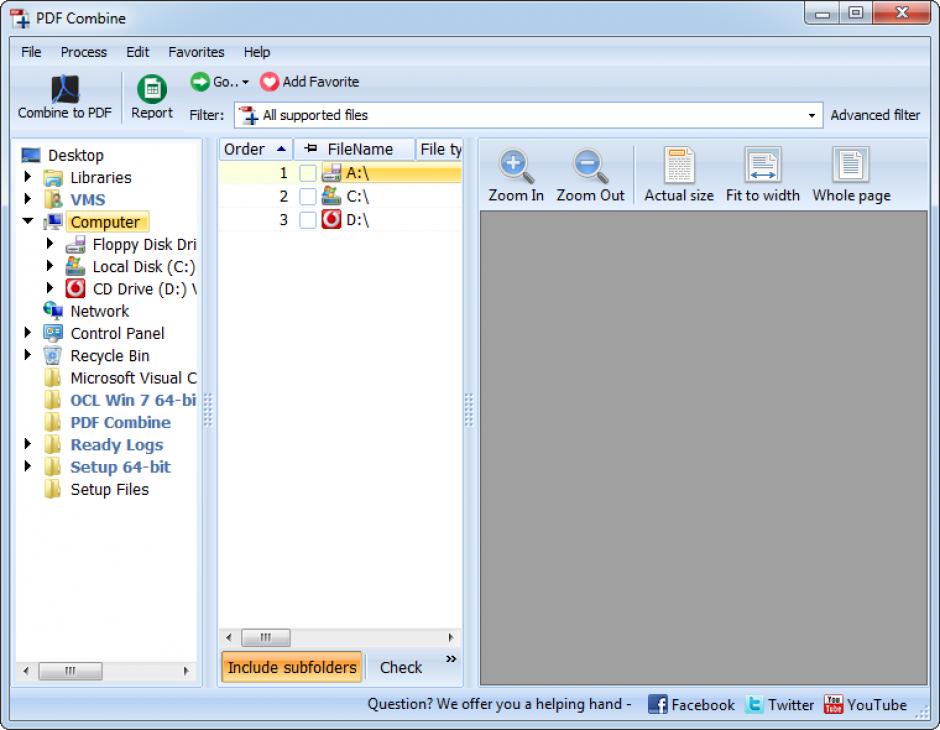Click the Zoom Out magnifier
The width and height of the screenshot is (940, 730).
tap(590, 165)
